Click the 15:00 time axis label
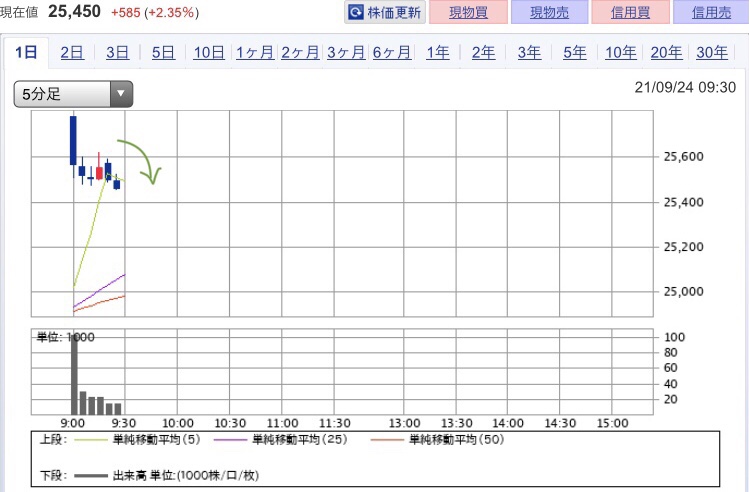This screenshot has height=492, width=749. click(612, 423)
